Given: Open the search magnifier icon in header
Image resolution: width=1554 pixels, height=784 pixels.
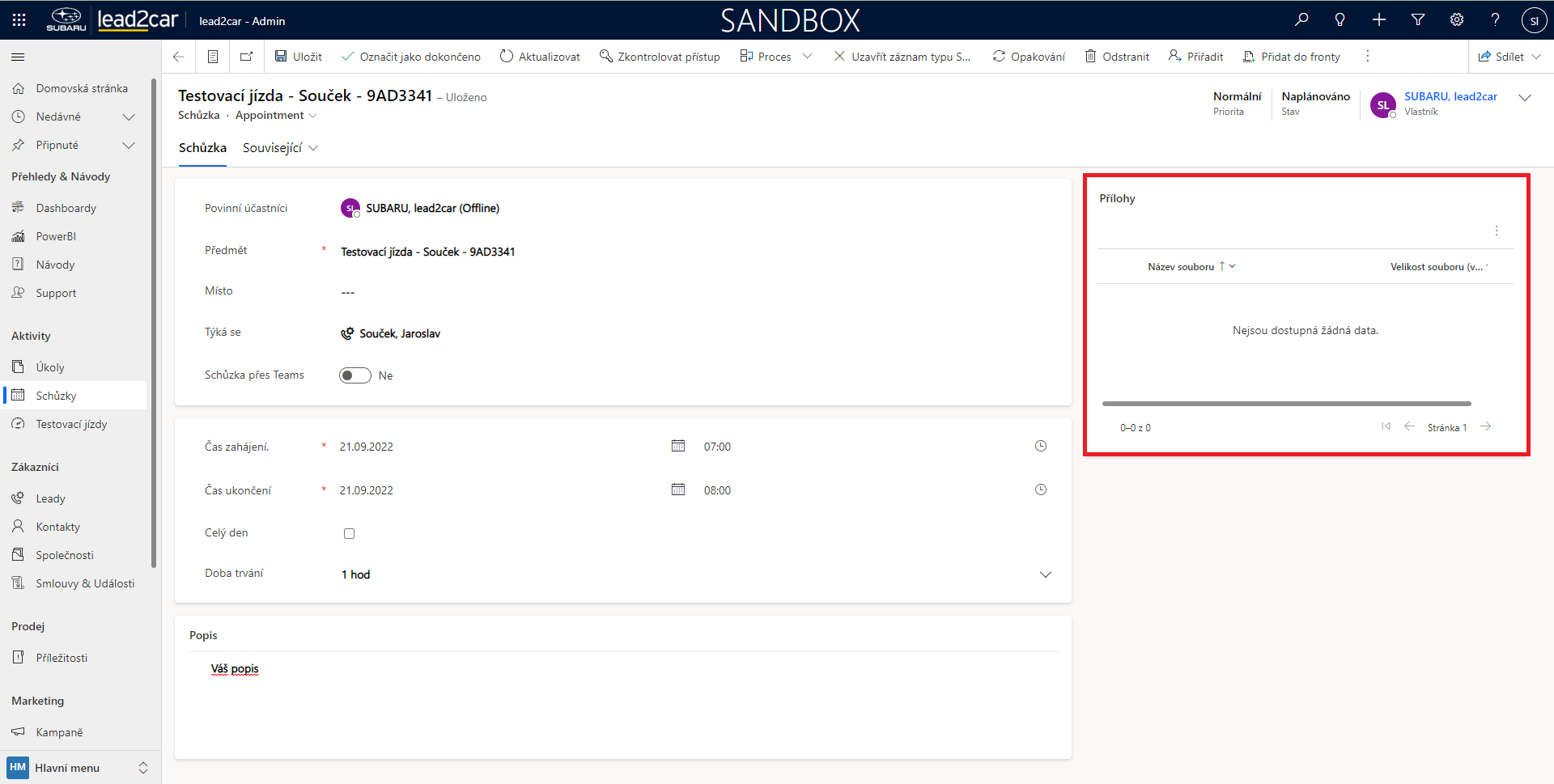Looking at the screenshot, I should pyautogui.click(x=1301, y=20).
